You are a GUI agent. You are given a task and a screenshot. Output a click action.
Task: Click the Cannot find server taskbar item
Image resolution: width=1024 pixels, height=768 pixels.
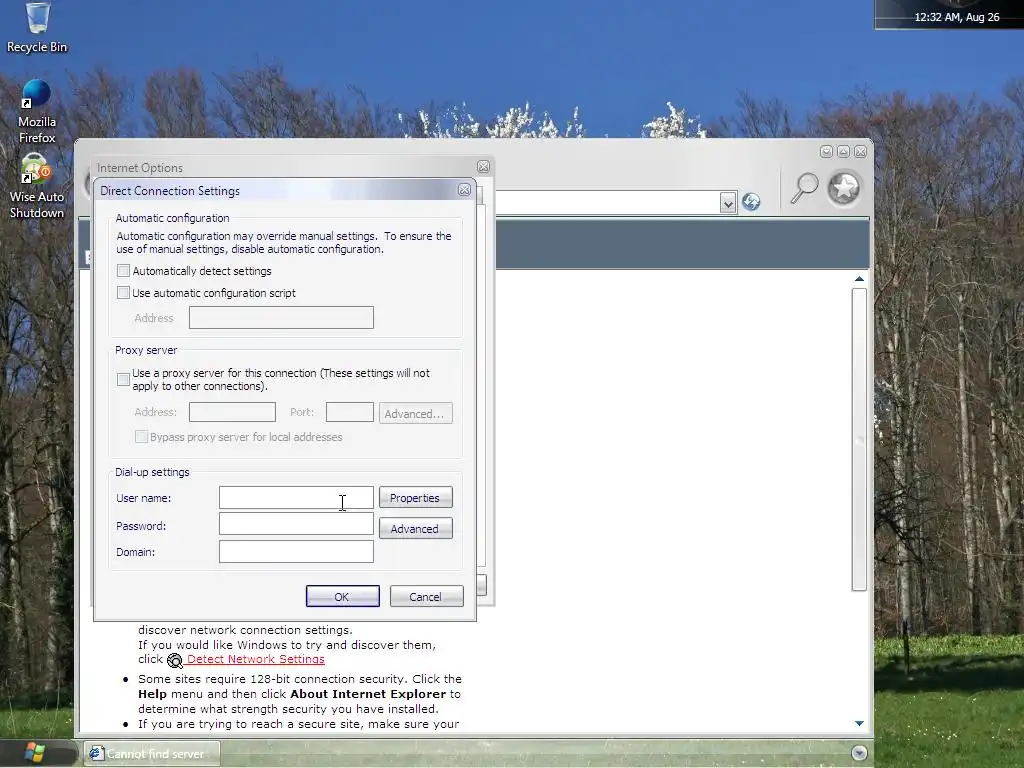pos(152,754)
